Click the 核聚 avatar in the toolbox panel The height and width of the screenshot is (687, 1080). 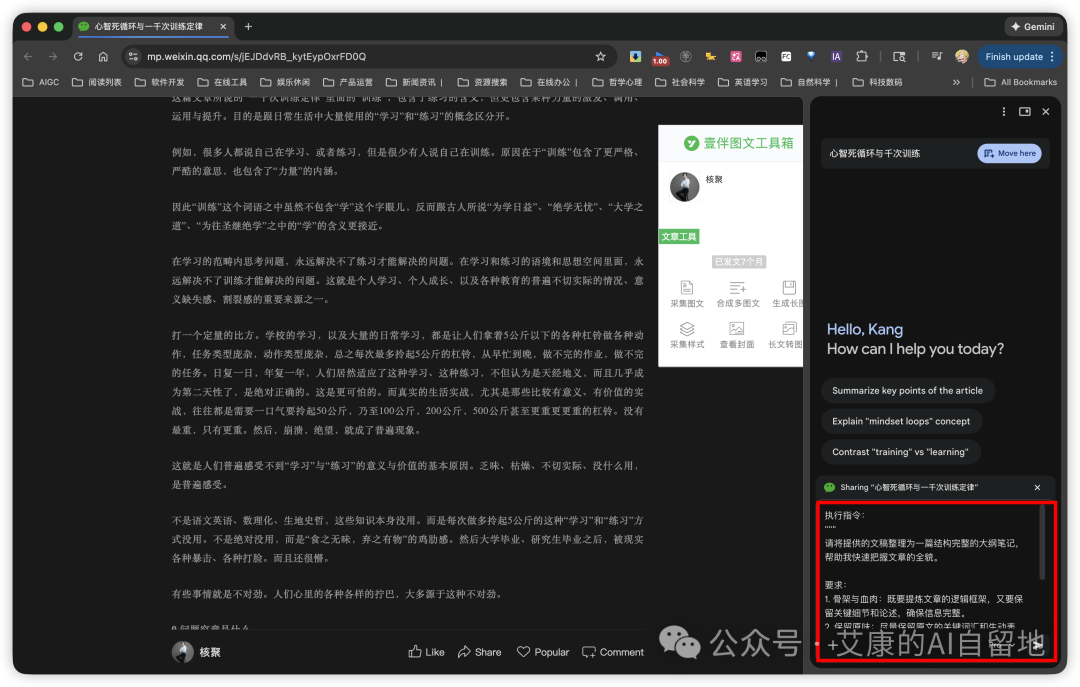(x=685, y=187)
